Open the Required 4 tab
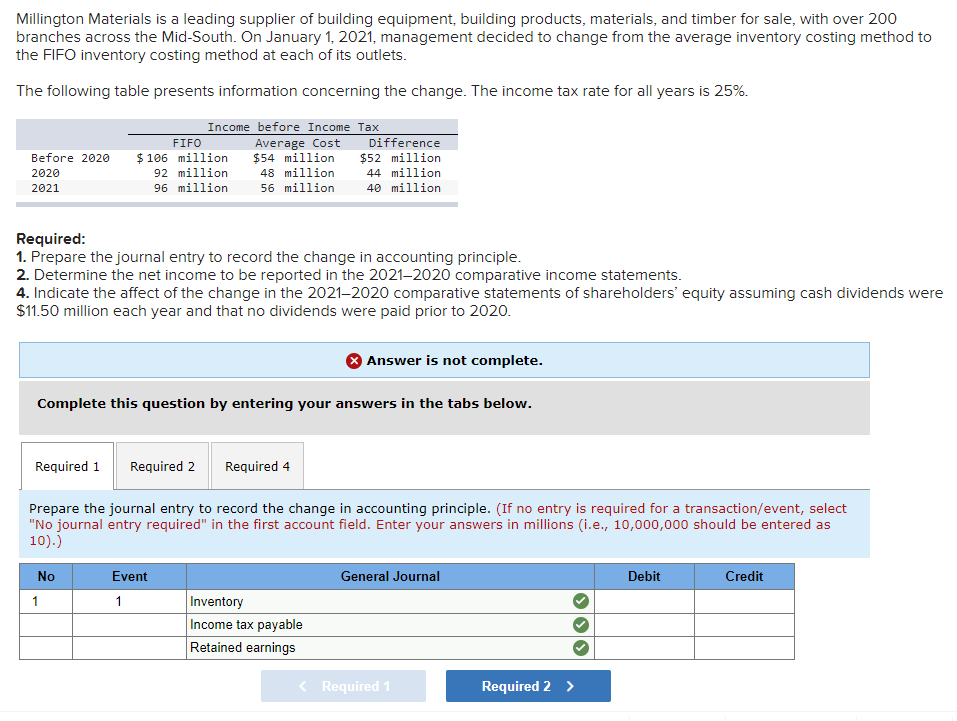The width and height of the screenshot is (957, 721). tap(258, 466)
